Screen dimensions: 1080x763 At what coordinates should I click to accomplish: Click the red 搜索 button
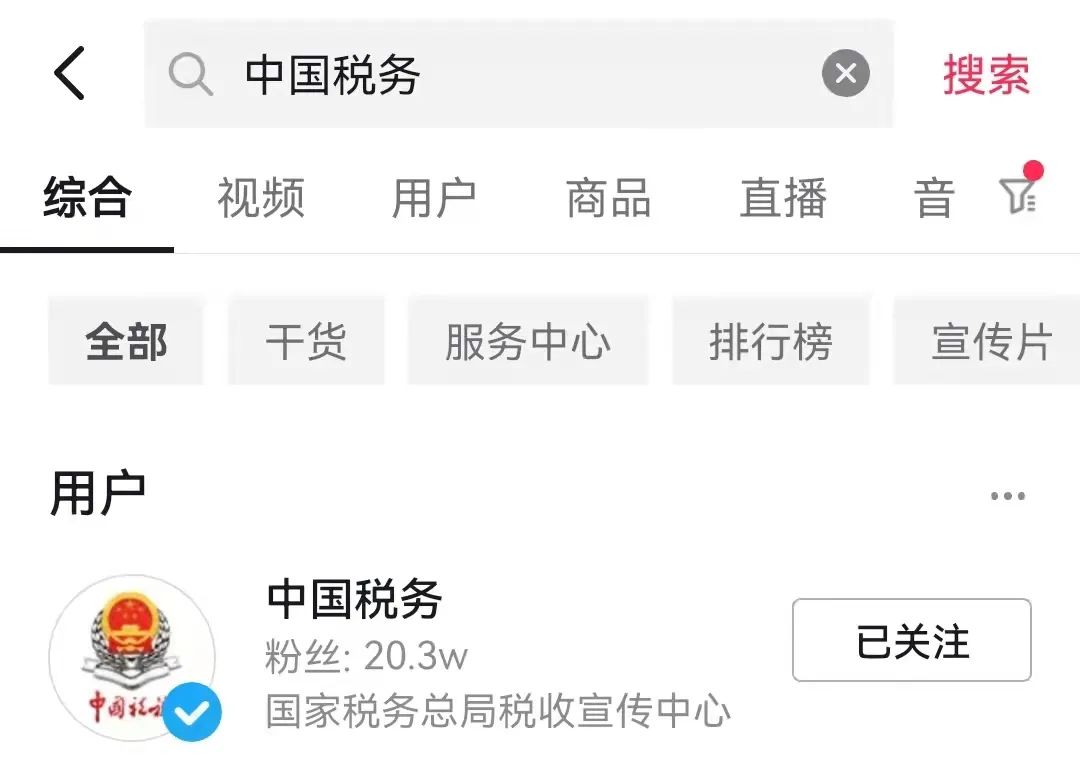pos(986,74)
